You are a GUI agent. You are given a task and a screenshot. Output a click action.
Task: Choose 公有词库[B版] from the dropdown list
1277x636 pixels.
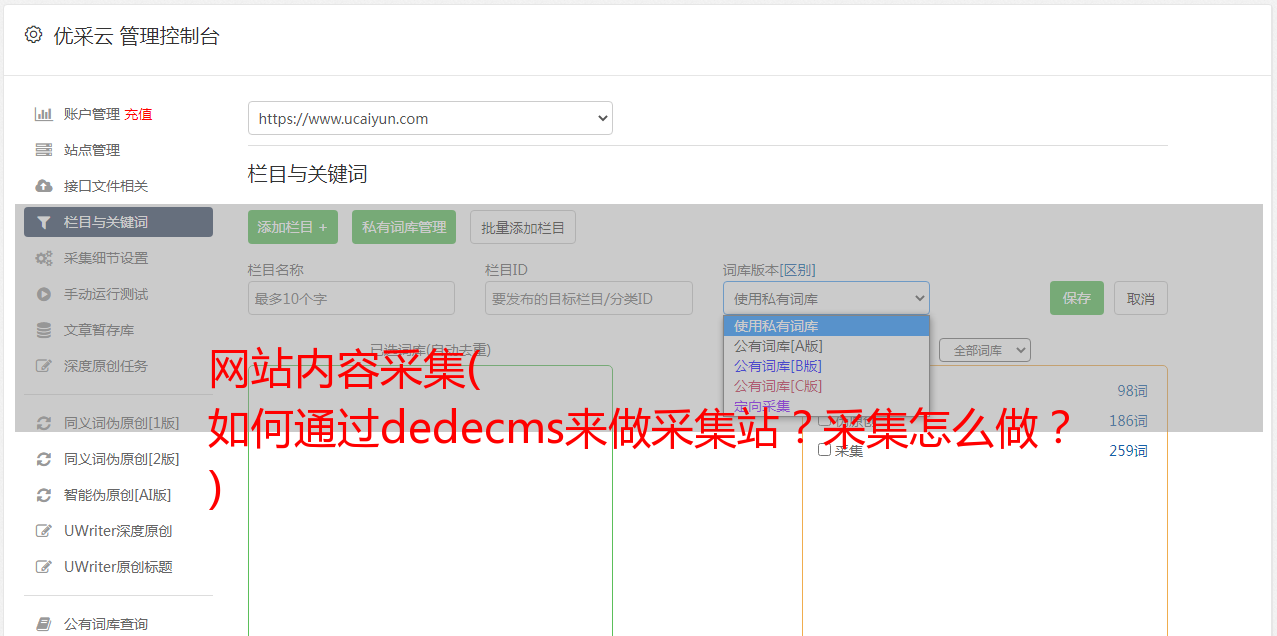pyautogui.click(x=826, y=366)
